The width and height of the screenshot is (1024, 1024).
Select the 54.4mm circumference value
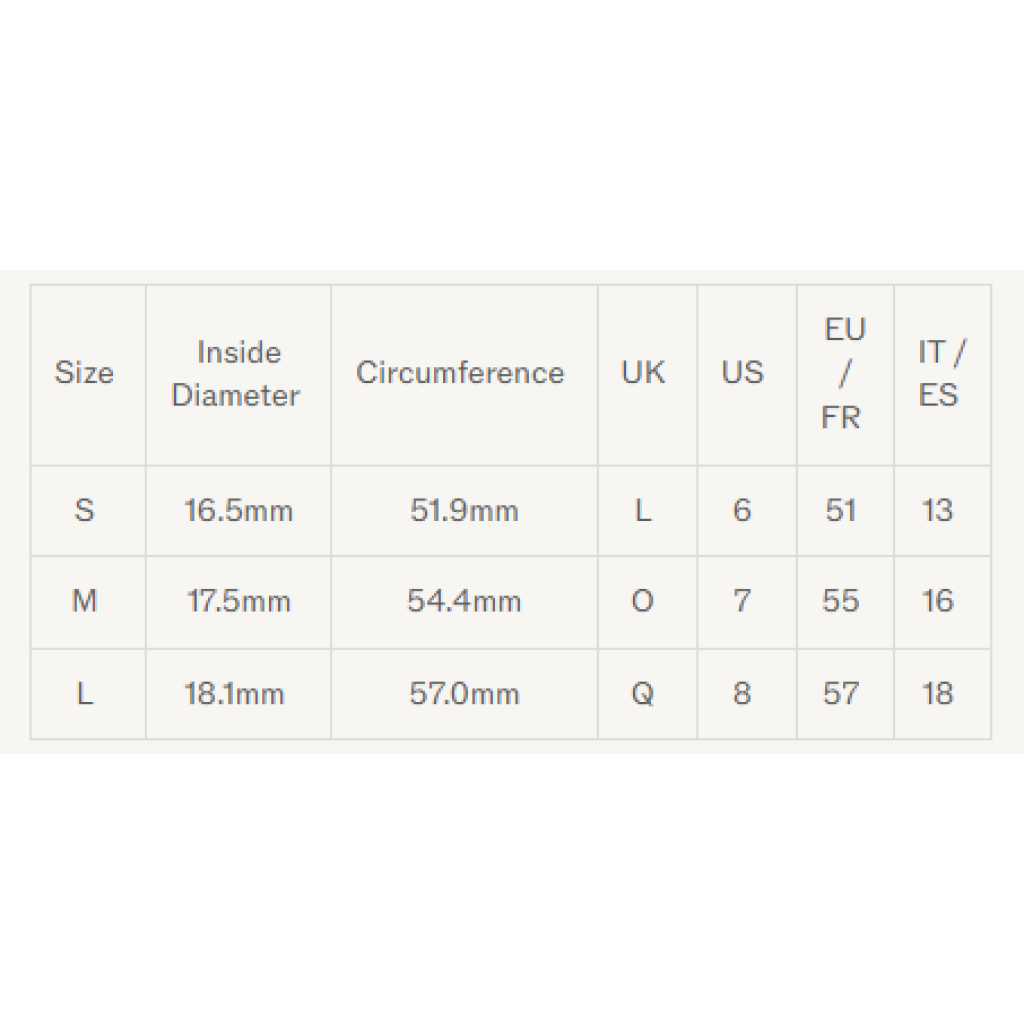tap(464, 602)
